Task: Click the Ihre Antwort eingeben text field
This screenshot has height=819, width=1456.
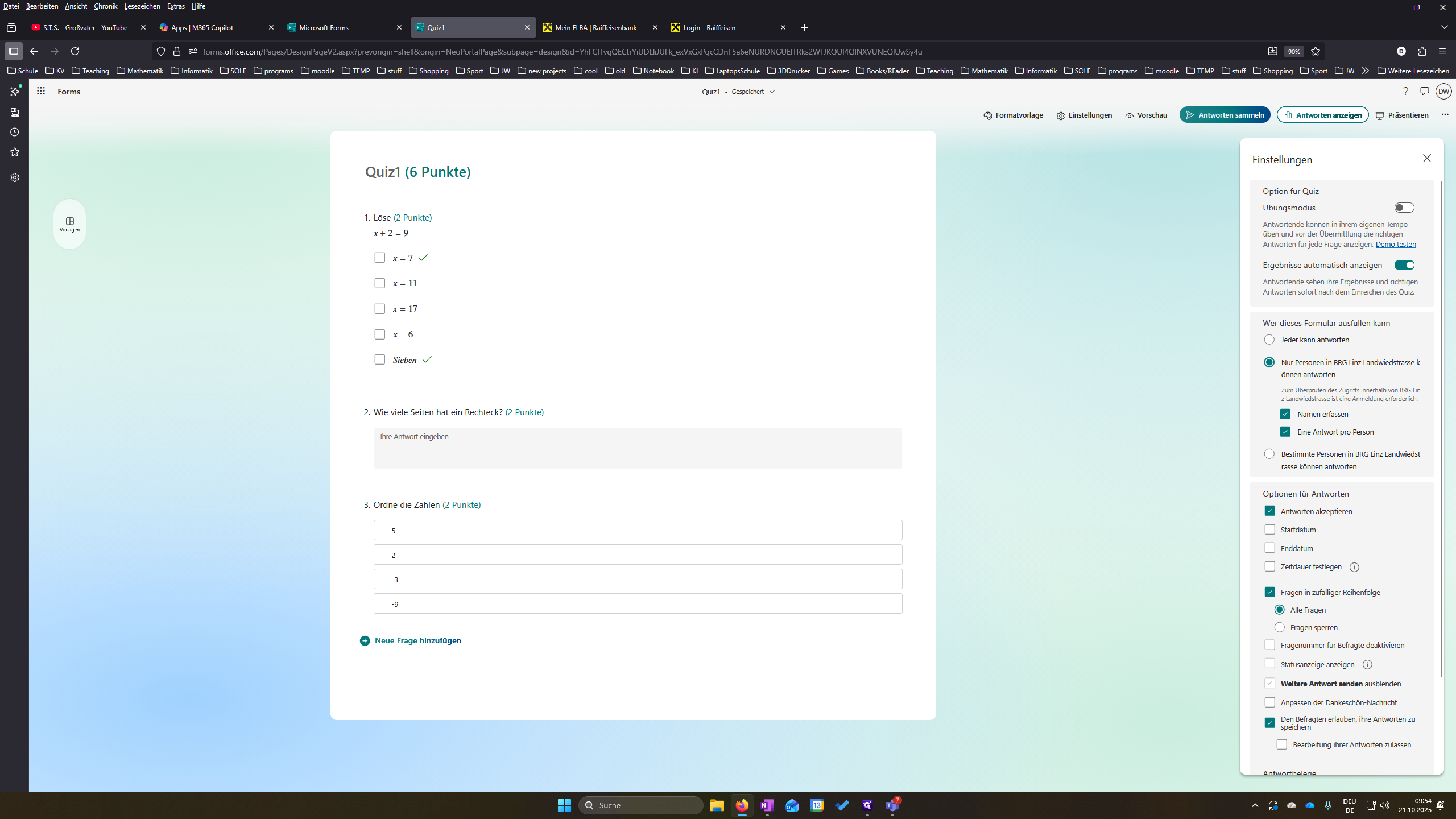Action: [638, 448]
